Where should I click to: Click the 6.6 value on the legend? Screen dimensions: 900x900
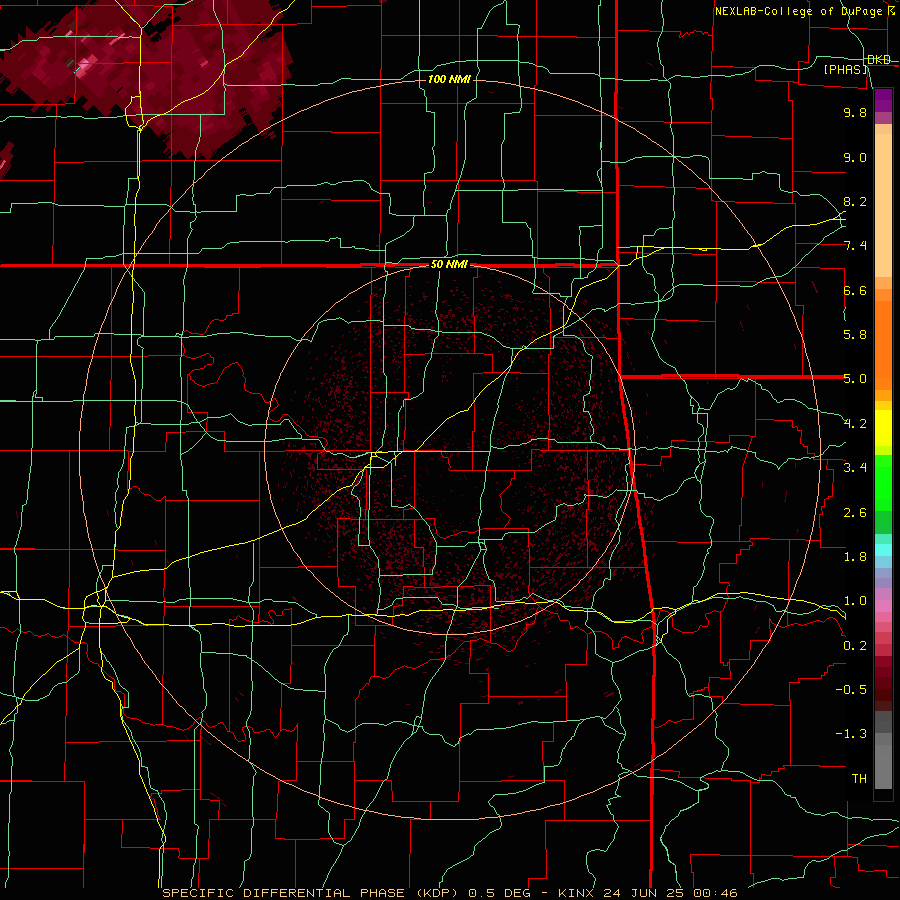pyautogui.click(x=855, y=290)
